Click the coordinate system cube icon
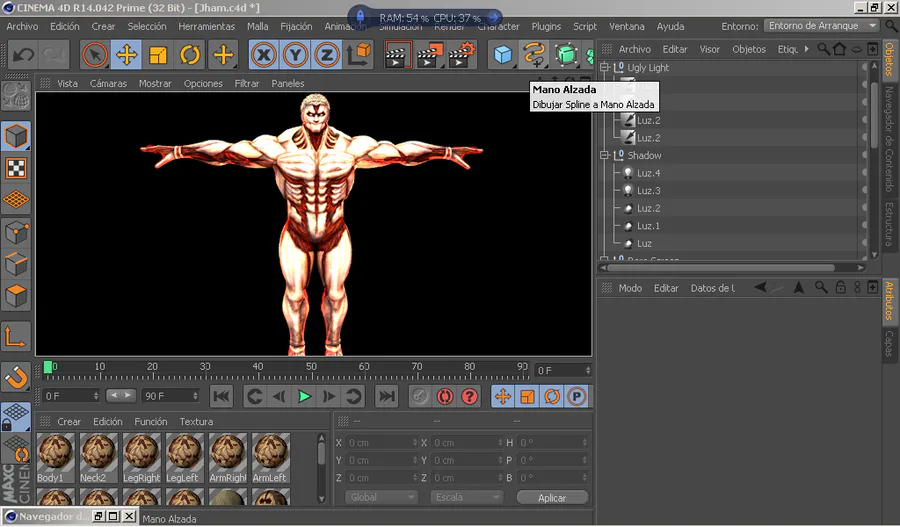Image resolution: width=900 pixels, height=527 pixels. [359, 55]
